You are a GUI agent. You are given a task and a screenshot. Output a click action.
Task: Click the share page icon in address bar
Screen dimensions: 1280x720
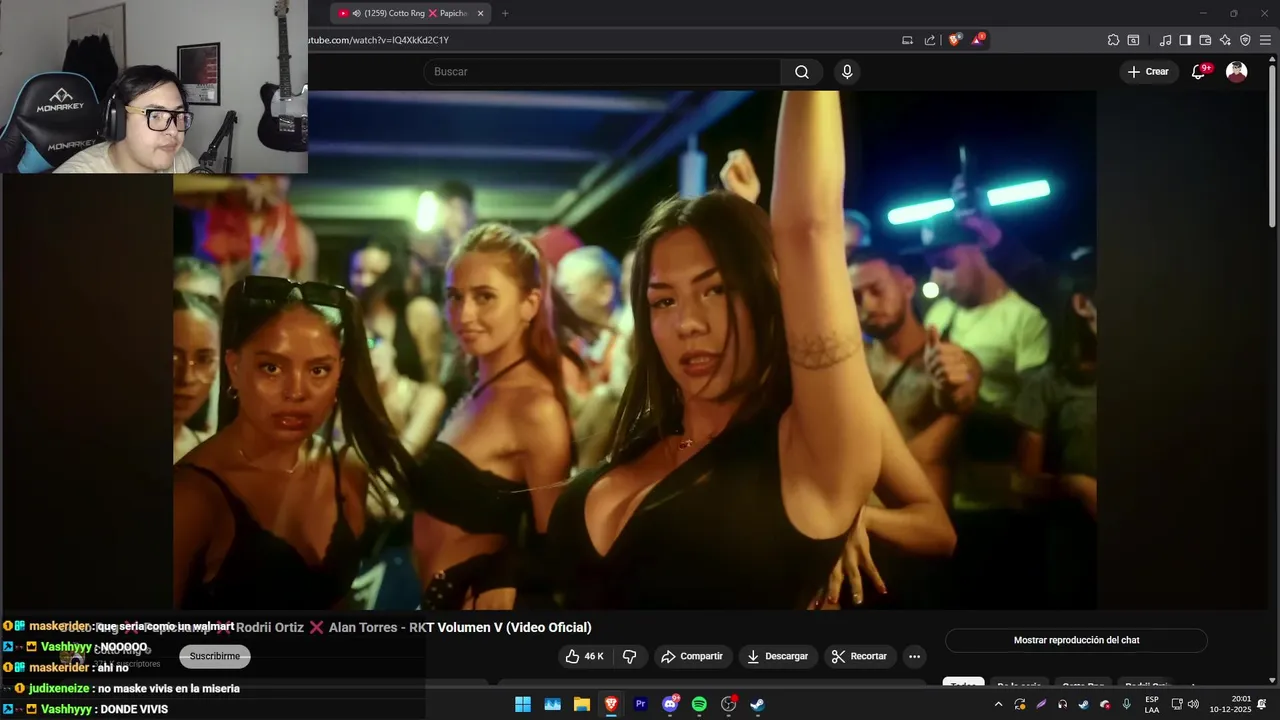(930, 40)
